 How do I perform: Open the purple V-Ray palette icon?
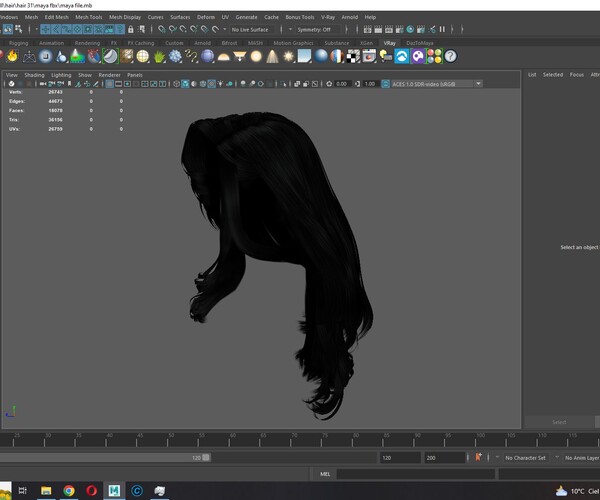click(x=418, y=56)
